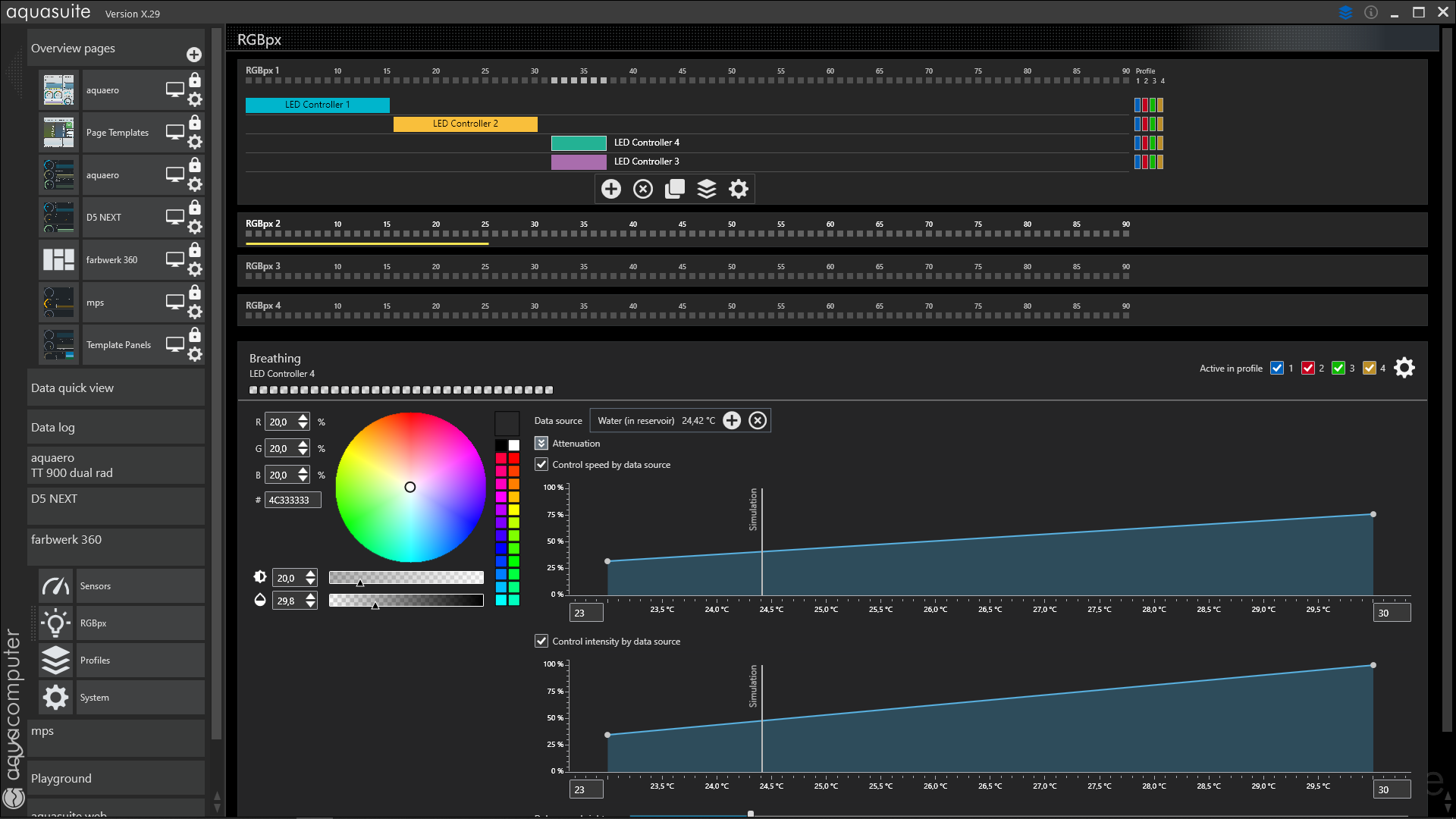This screenshot has height=819, width=1456.
Task: Toggle Active in profile 1 checkbox
Action: [x=1277, y=369]
